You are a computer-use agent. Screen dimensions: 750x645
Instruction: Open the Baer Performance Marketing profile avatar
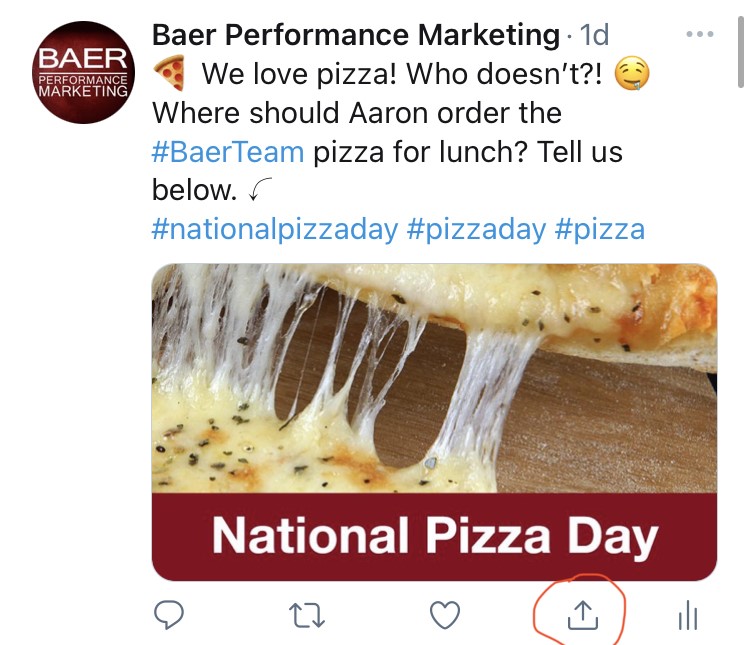click(83, 75)
